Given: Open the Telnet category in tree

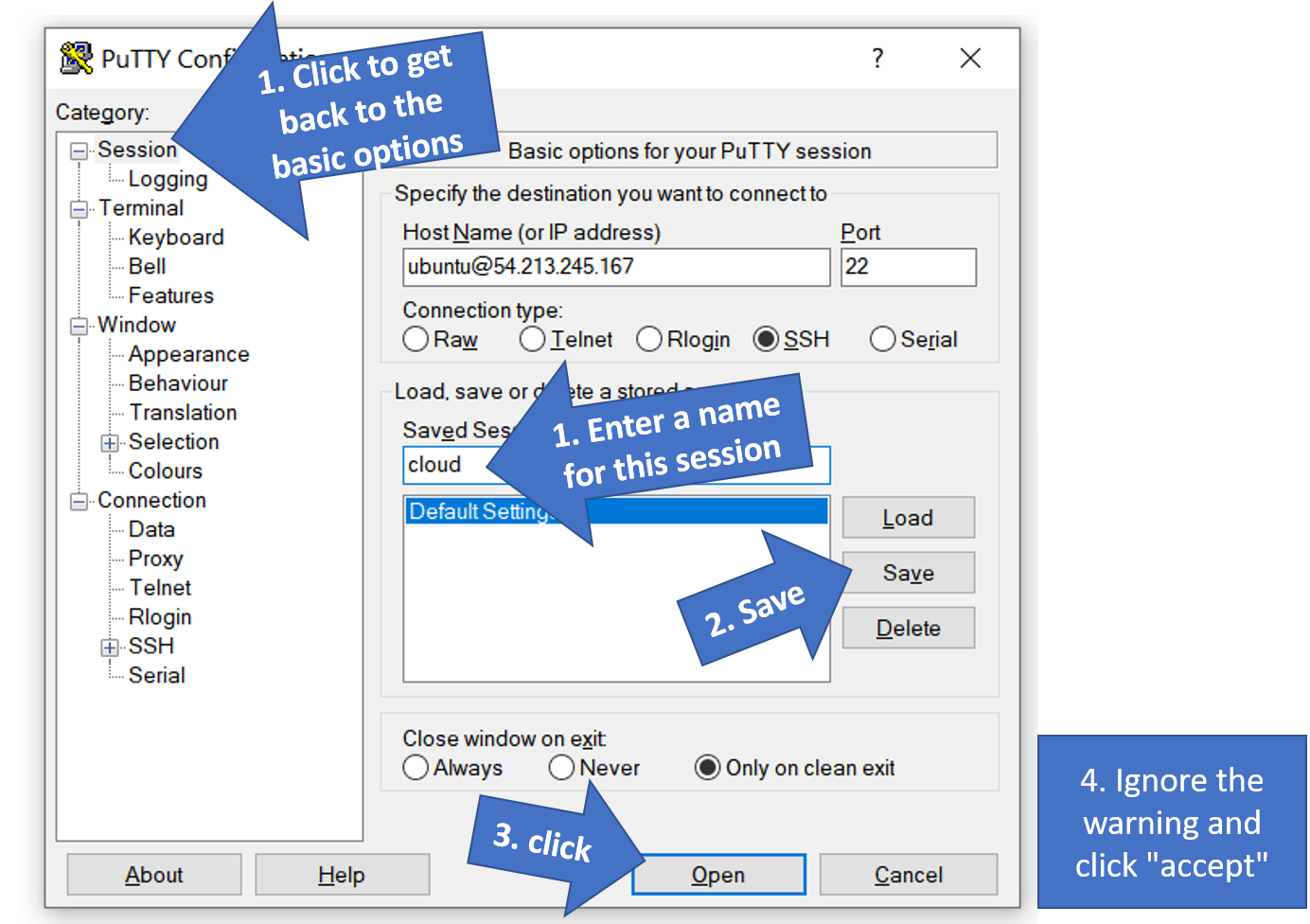Looking at the screenshot, I should point(160,588).
